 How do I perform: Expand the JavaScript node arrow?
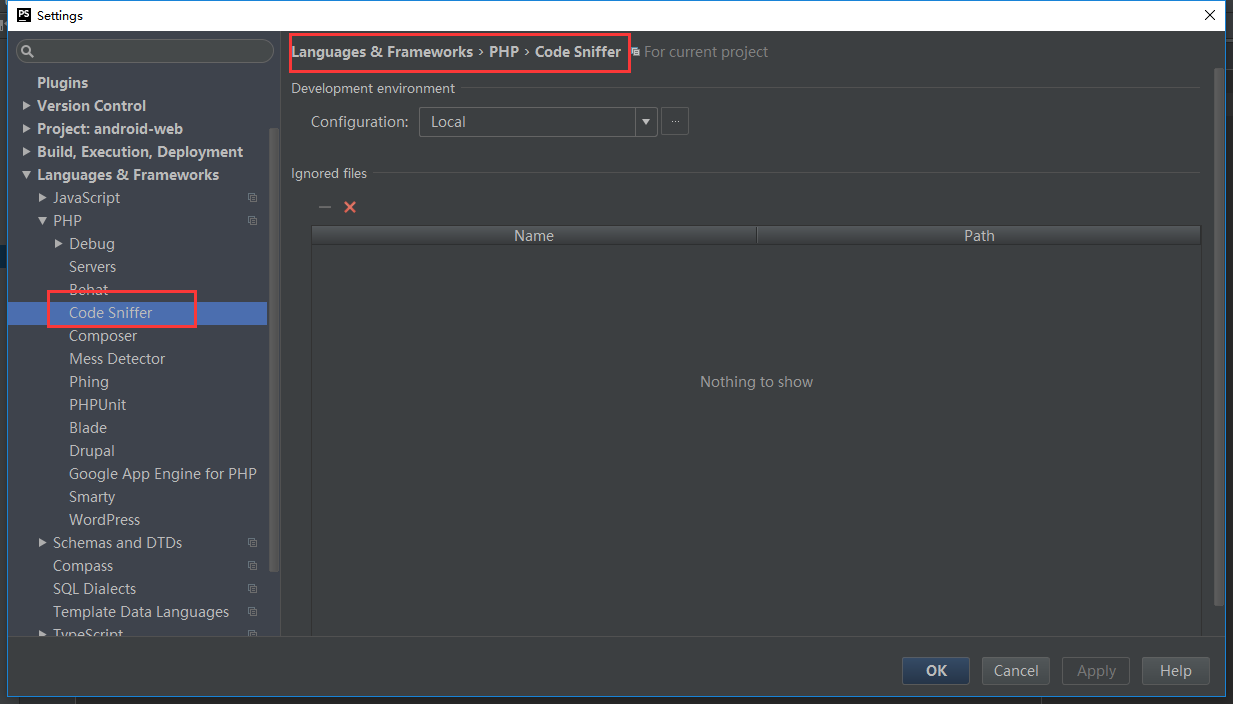tap(42, 198)
